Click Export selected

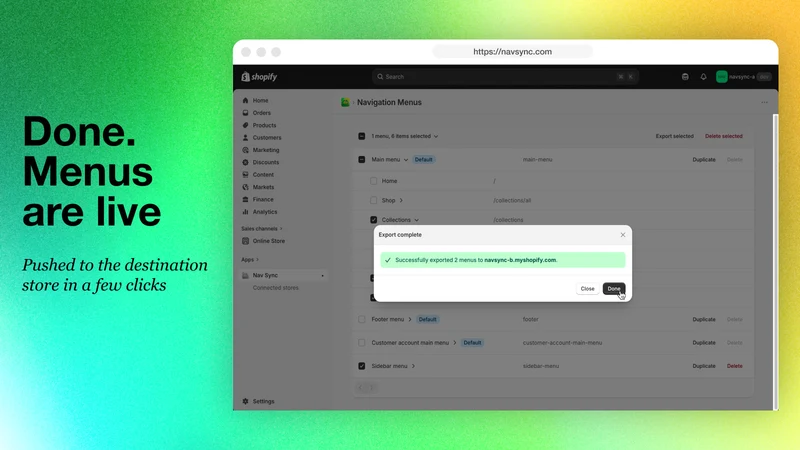(674, 136)
